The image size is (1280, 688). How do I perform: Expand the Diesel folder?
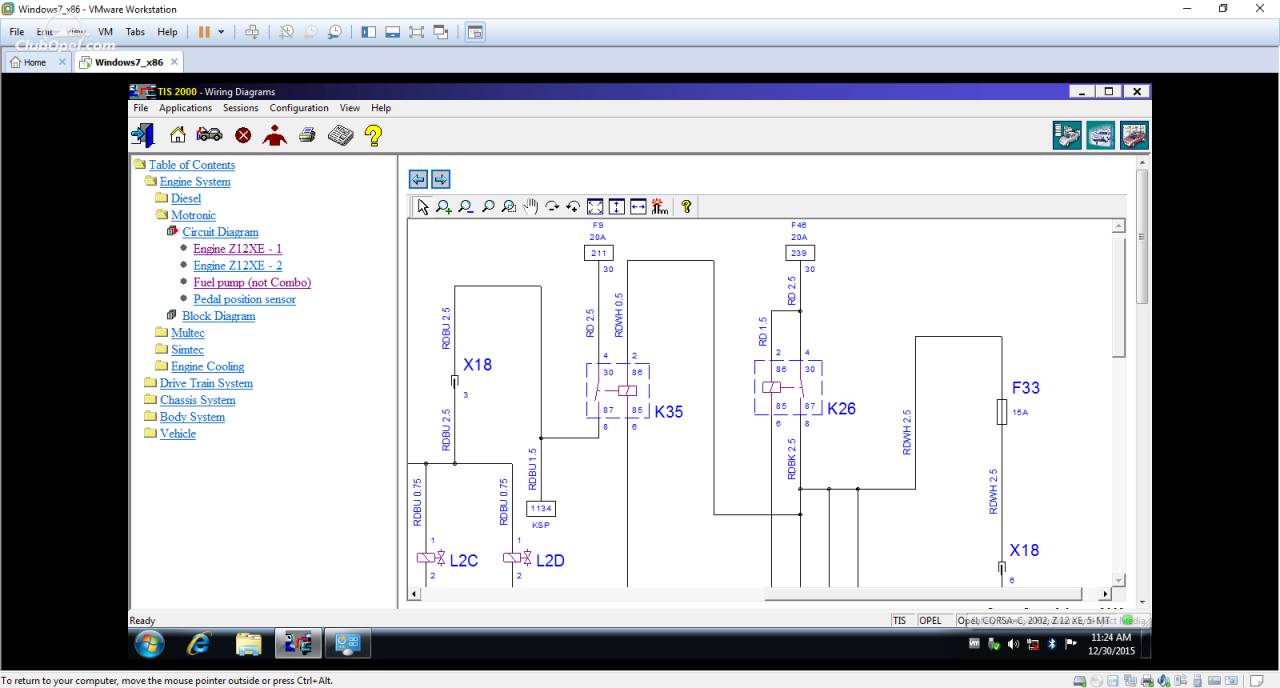[186, 199]
